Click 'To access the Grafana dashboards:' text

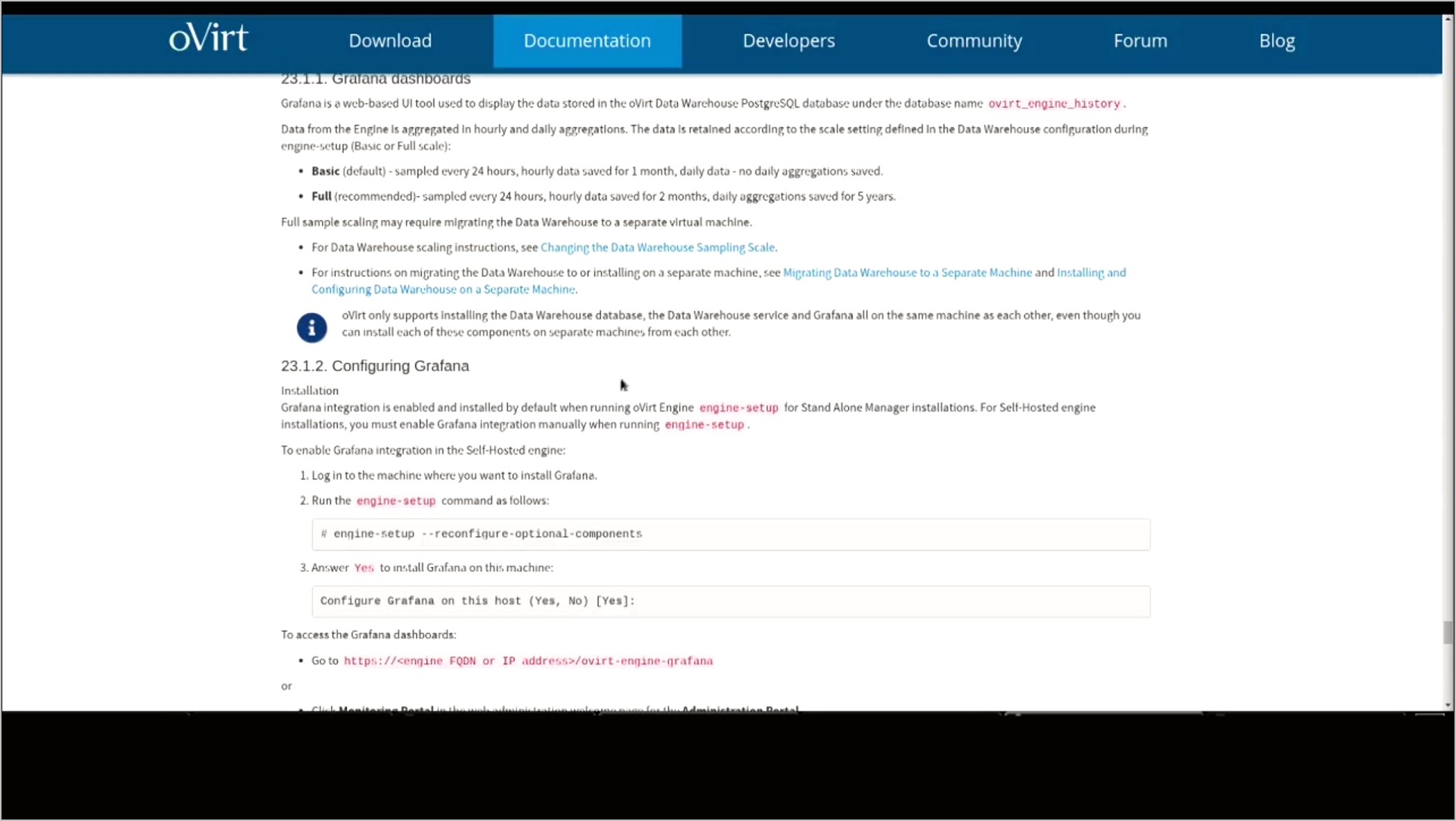point(369,635)
